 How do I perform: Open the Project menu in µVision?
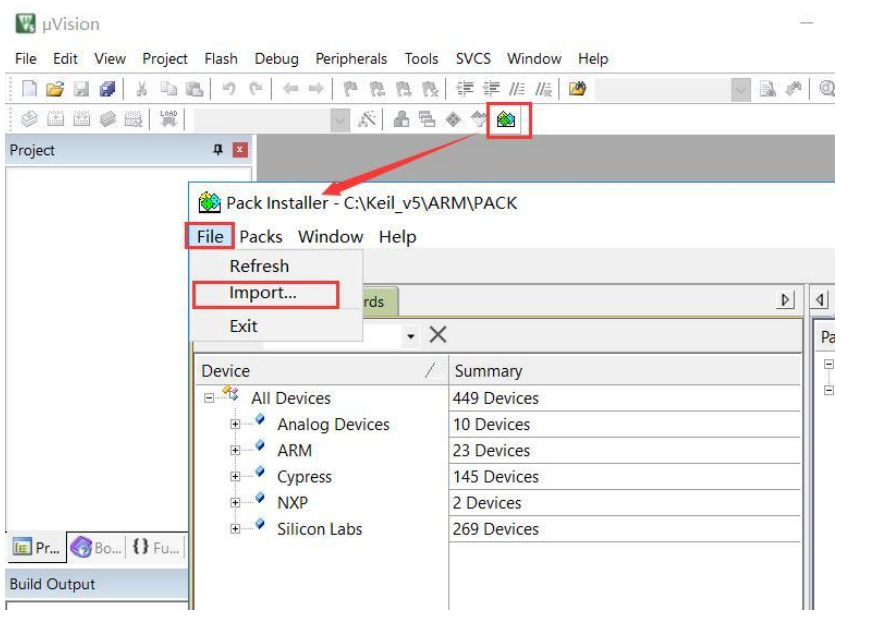[165, 59]
